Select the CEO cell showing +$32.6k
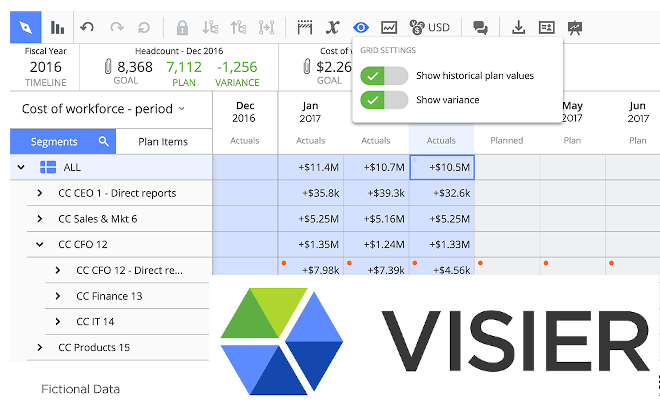 click(x=442, y=193)
